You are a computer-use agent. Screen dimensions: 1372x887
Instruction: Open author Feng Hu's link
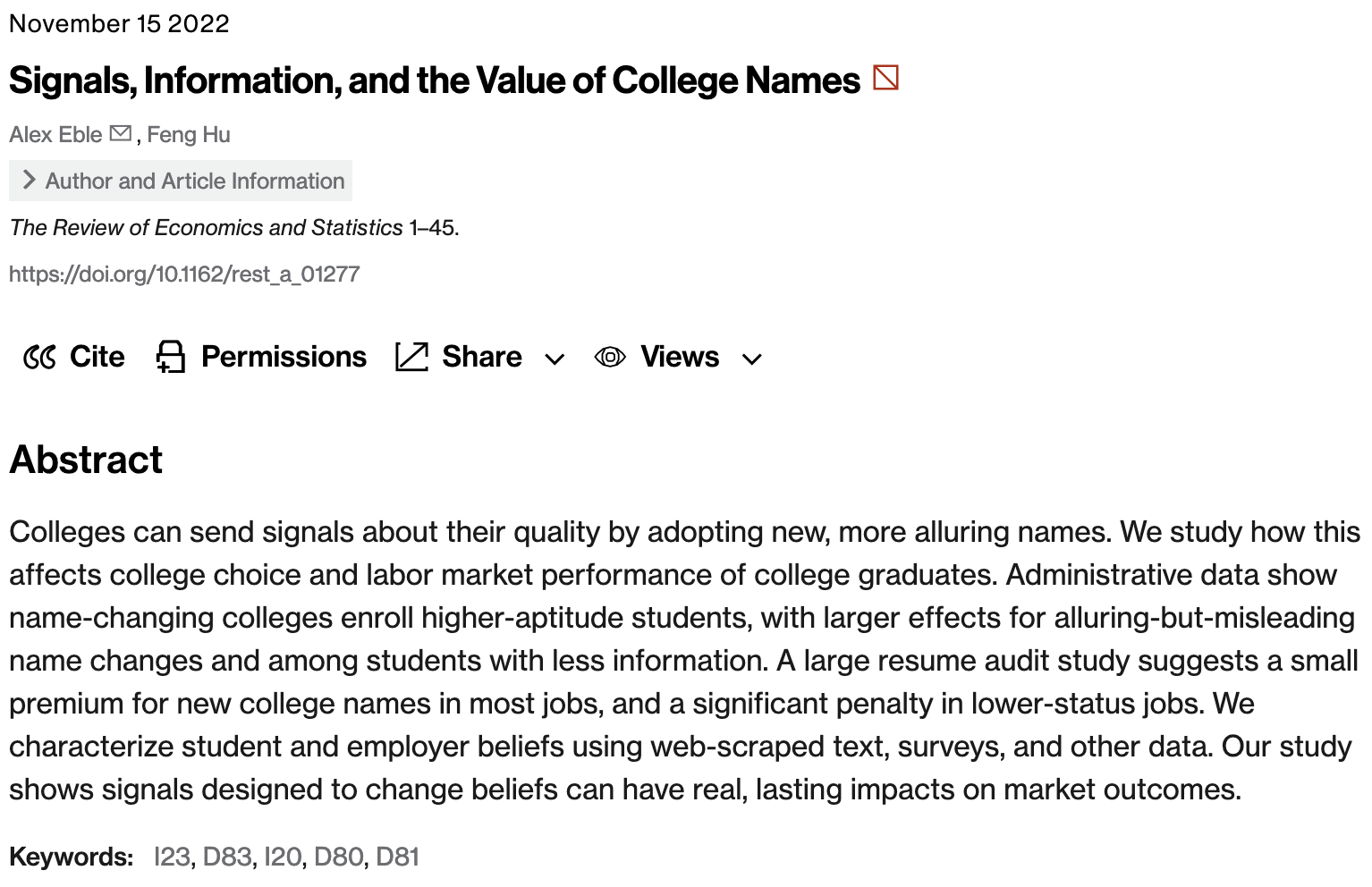point(189,134)
